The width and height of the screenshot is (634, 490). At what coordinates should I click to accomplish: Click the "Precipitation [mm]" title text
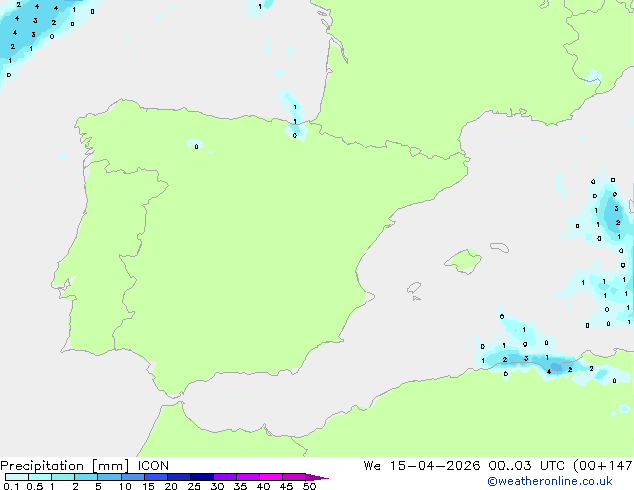65,466
